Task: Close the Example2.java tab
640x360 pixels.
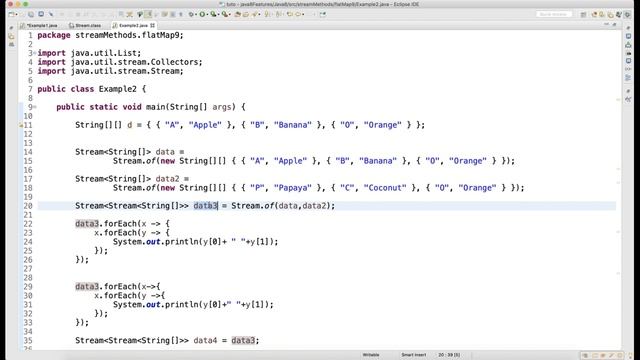Action: (x=152, y=25)
